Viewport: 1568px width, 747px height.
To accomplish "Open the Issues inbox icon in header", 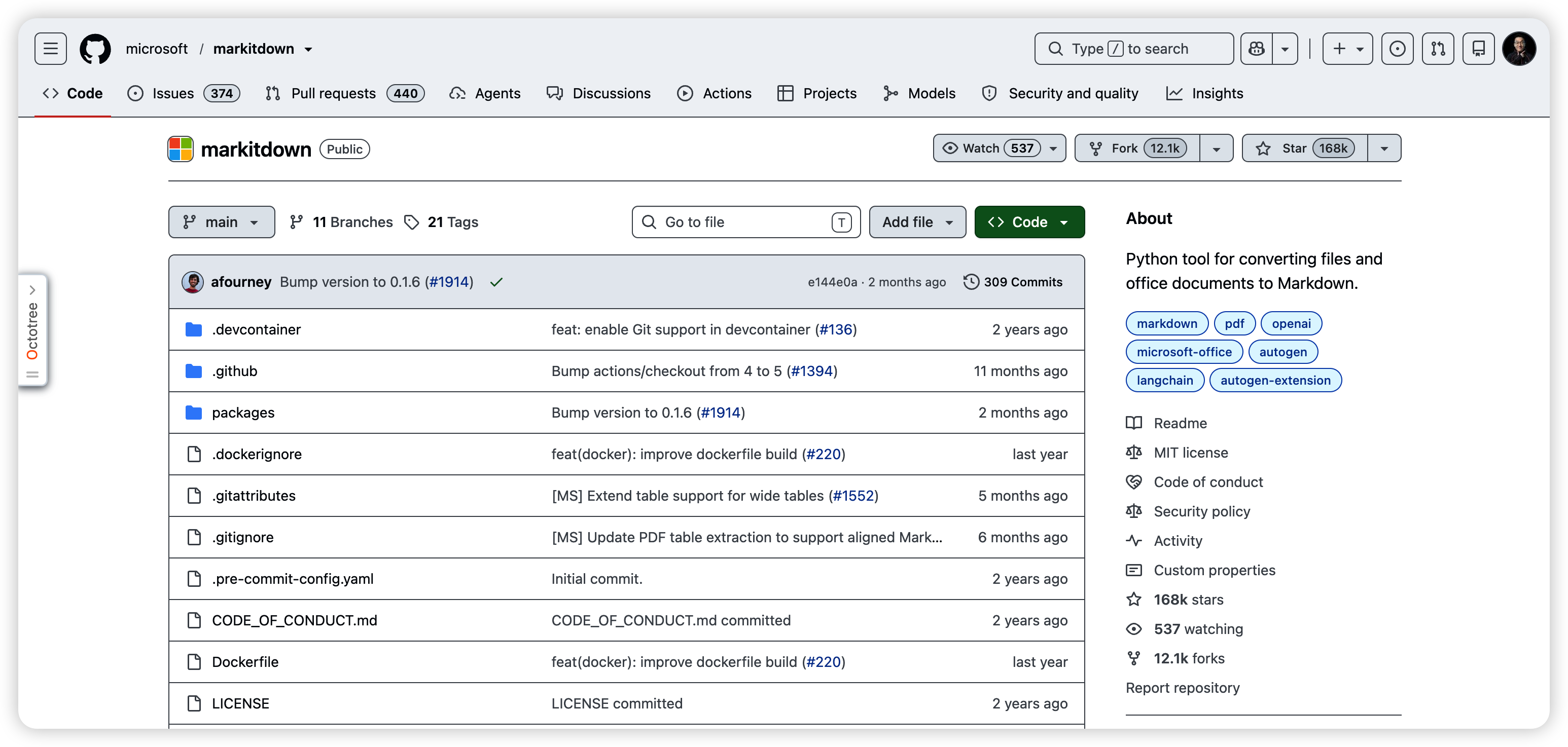I will click(1397, 49).
